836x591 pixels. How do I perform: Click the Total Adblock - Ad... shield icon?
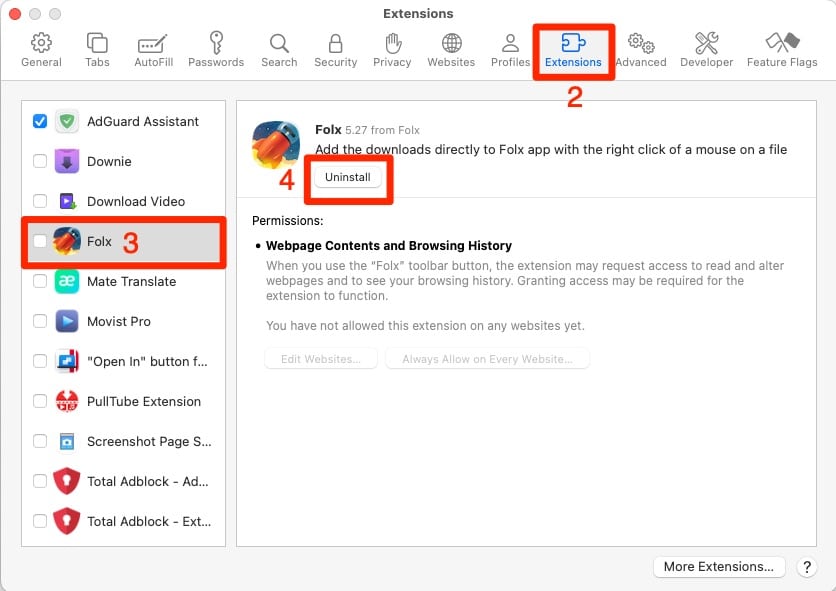click(x=67, y=481)
